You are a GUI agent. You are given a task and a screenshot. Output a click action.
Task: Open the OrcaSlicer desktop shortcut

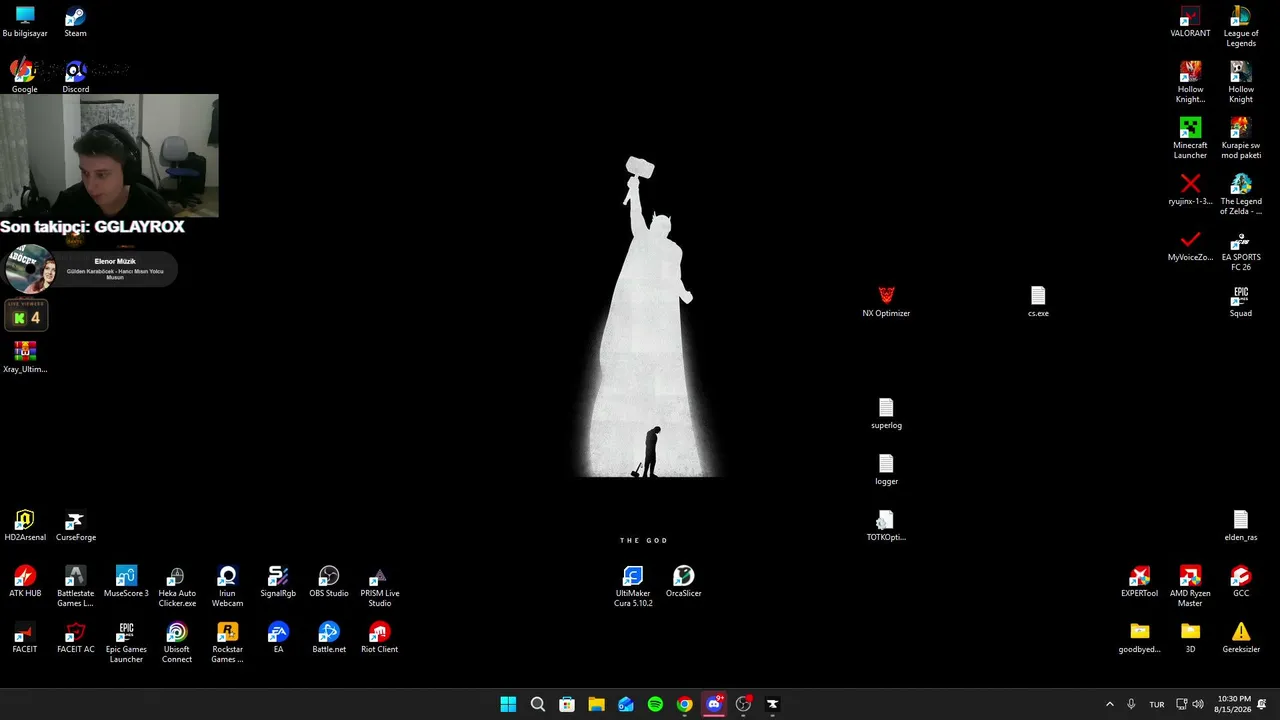pyautogui.click(x=684, y=582)
